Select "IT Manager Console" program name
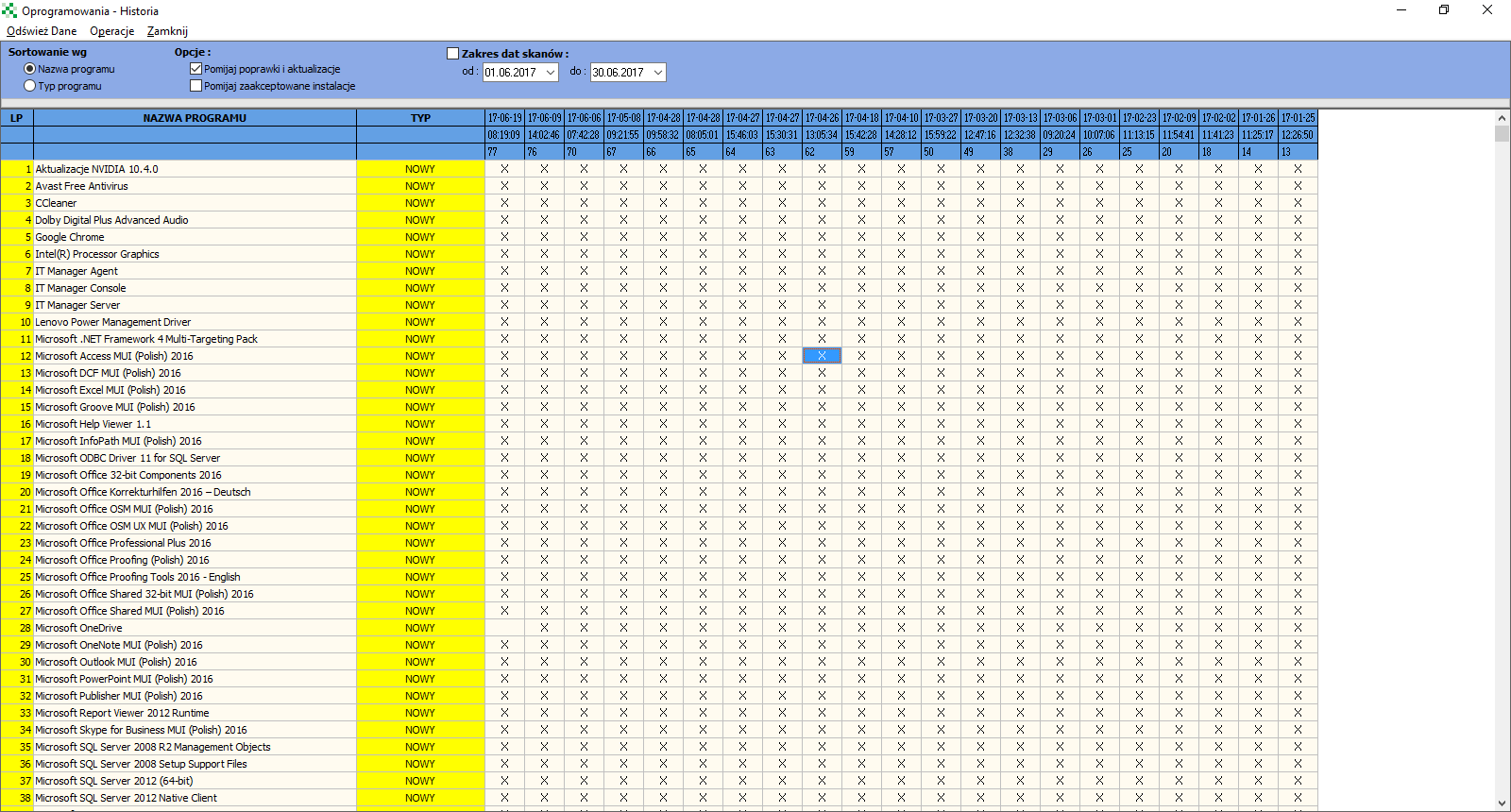This screenshot has height=812, width=1511. point(80,288)
